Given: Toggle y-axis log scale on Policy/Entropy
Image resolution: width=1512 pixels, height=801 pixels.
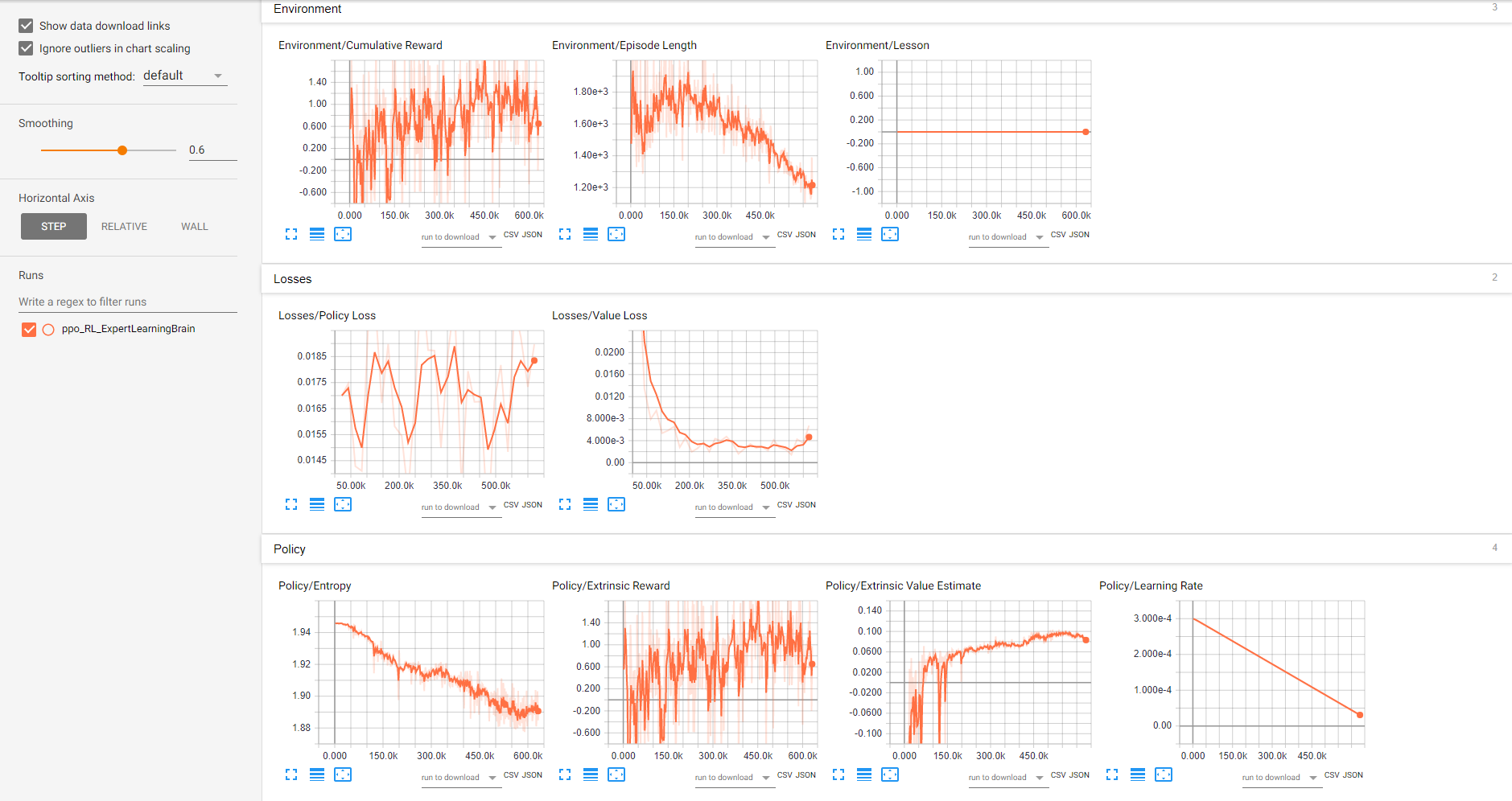Looking at the screenshot, I should [317, 774].
